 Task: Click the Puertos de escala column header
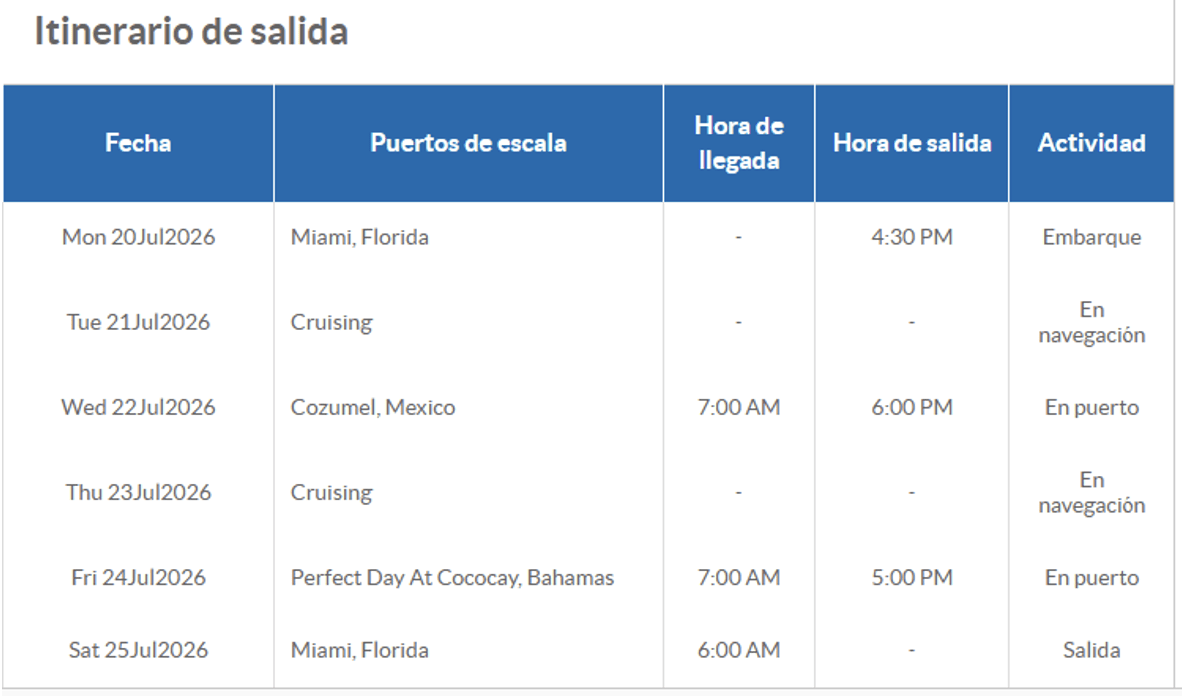pos(468,143)
